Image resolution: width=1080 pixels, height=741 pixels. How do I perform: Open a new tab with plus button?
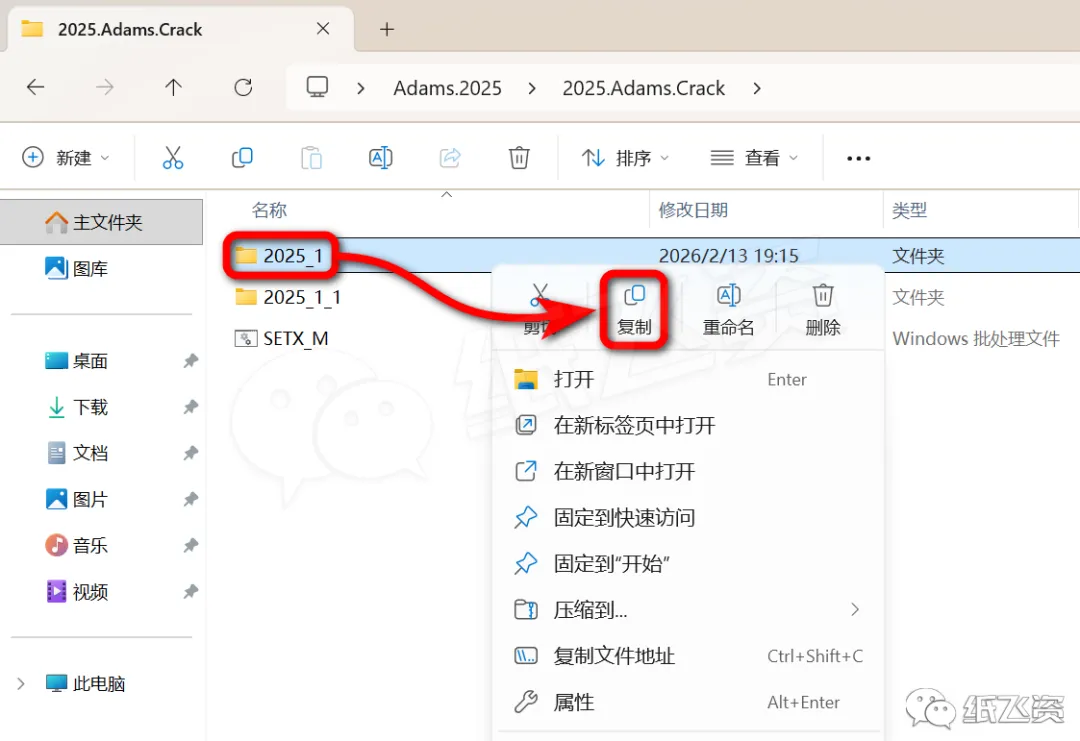click(x=387, y=29)
